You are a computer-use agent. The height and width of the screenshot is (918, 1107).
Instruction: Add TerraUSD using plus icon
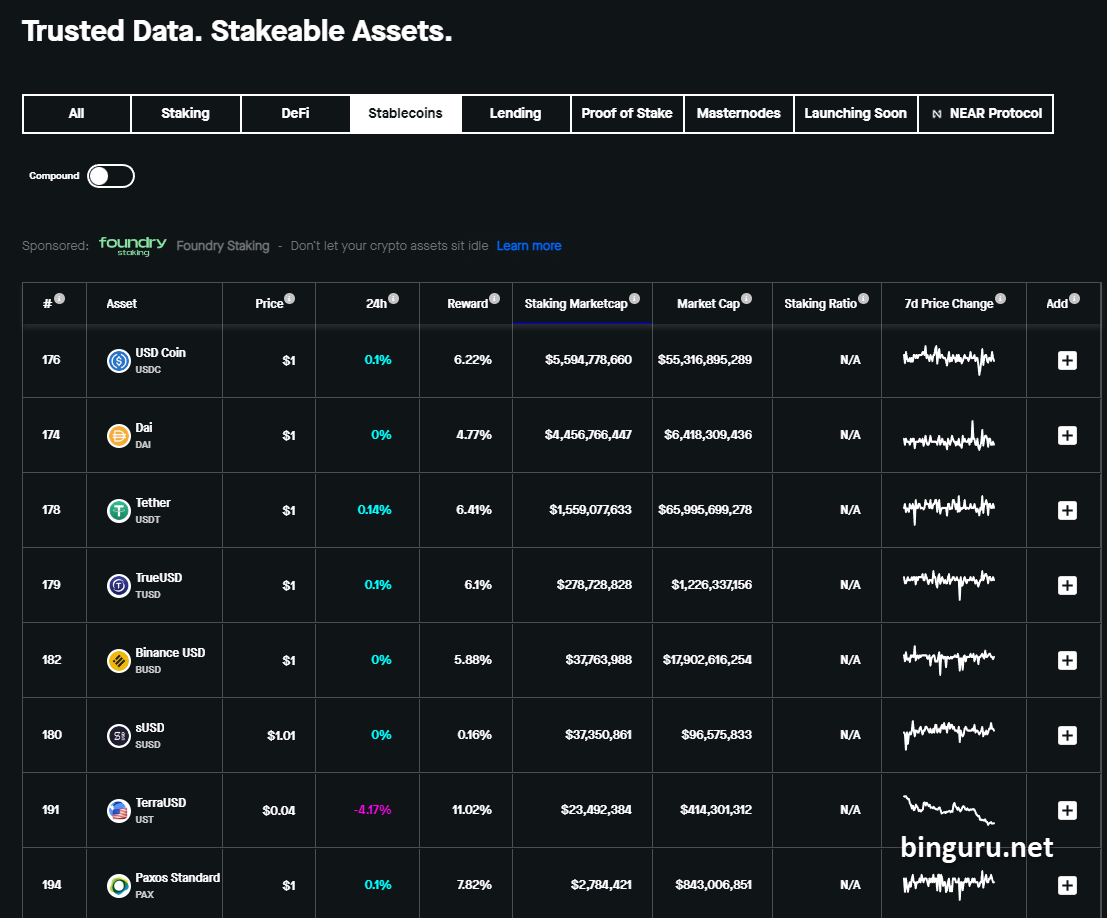point(1067,810)
